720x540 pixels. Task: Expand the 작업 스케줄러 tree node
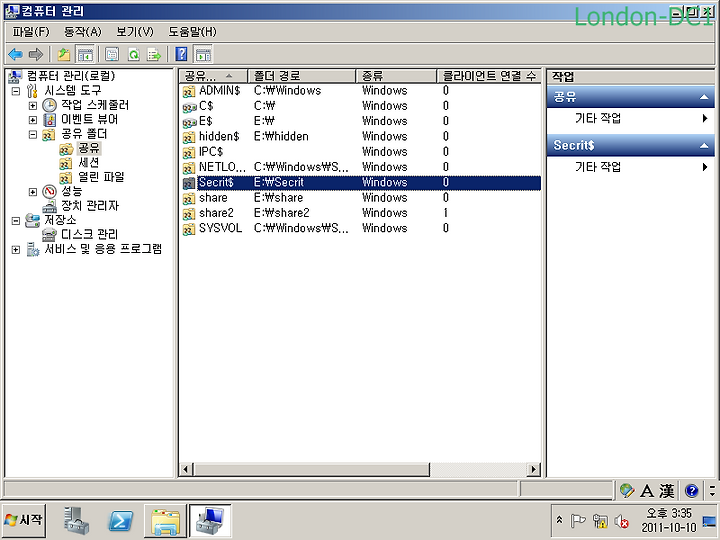[33, 106]
